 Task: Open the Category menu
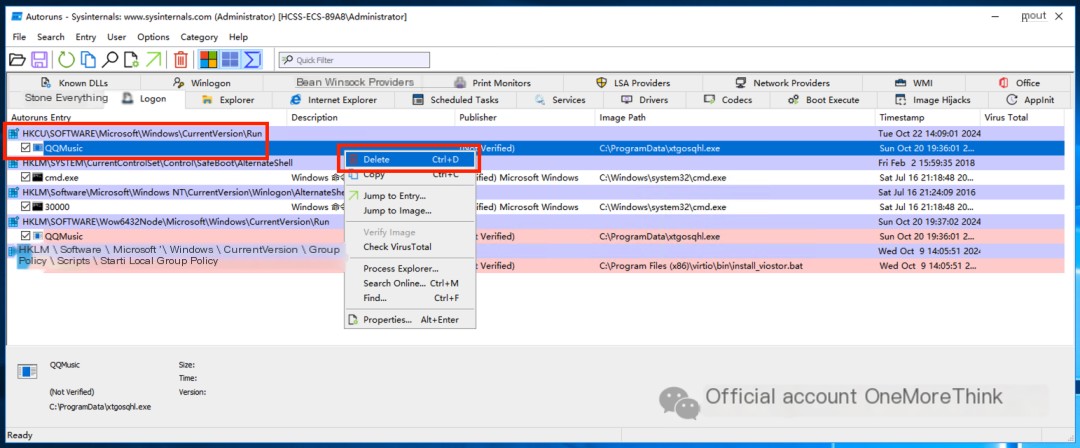[199, 37]
